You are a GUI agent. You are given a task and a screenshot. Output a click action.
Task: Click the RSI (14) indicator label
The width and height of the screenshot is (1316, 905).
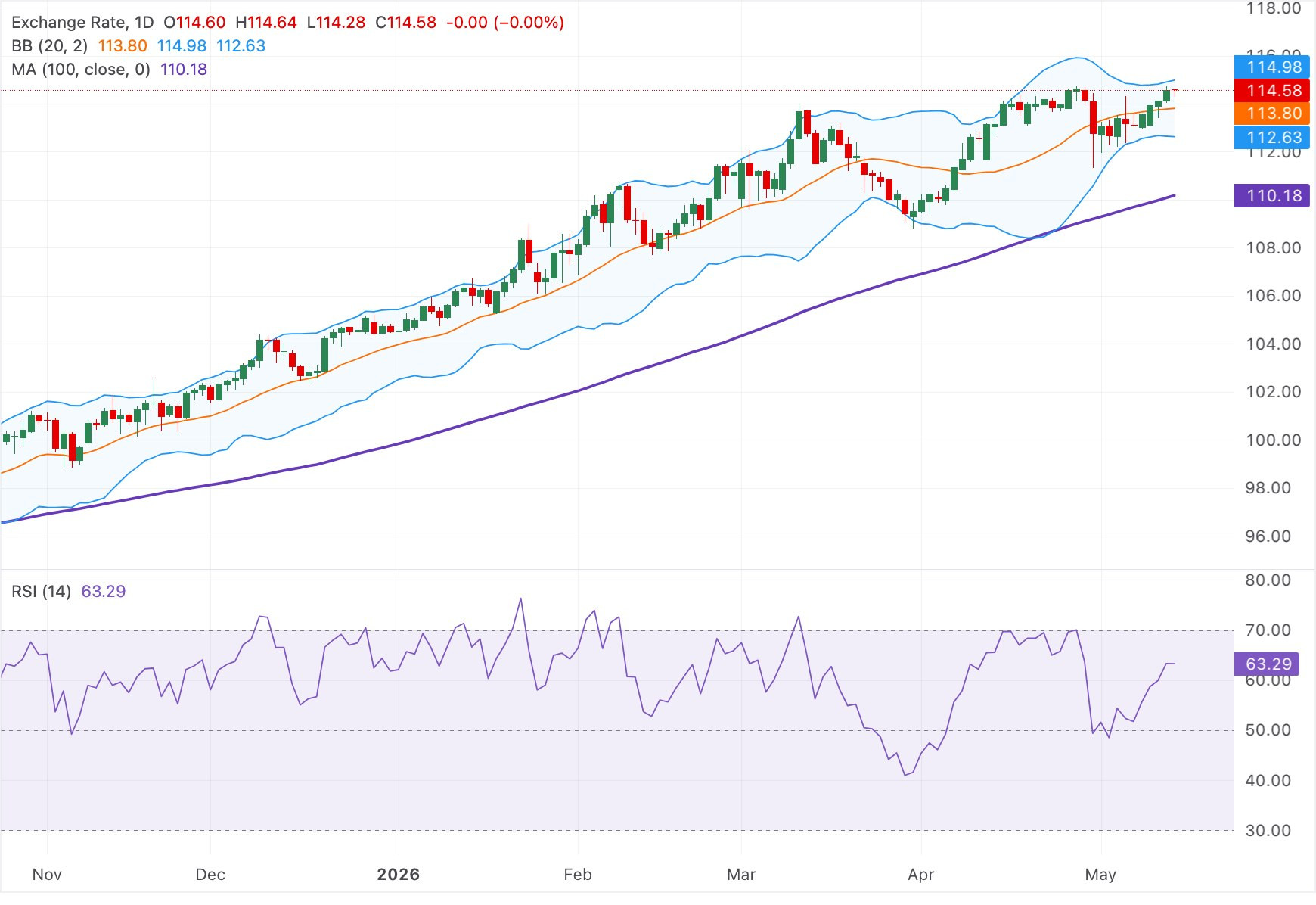click(x=42, y=592)
